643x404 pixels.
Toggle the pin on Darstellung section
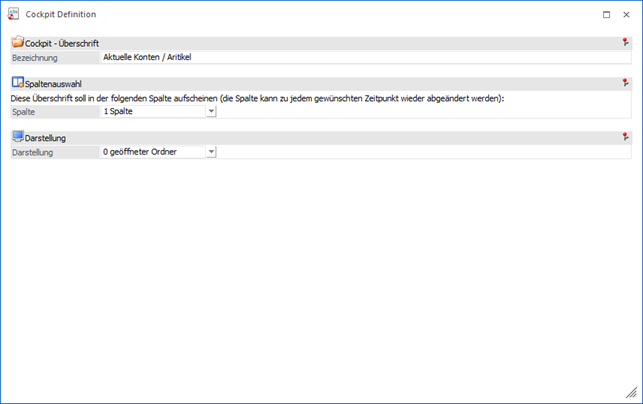click(625, 137)
